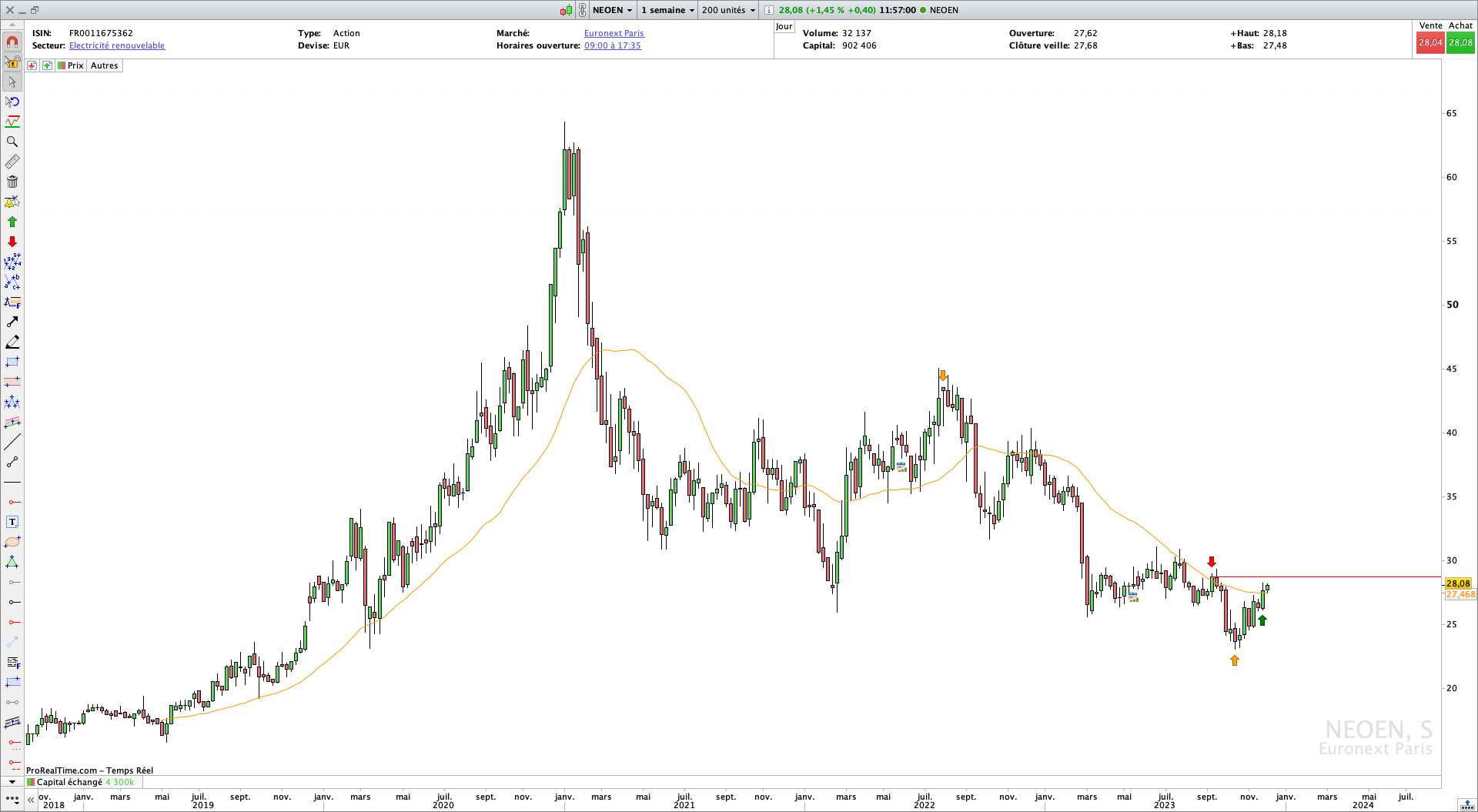Open the '09:00 à 17:35' trading hours link
This screenshot has height=812, width=1478.
point(612,45)
